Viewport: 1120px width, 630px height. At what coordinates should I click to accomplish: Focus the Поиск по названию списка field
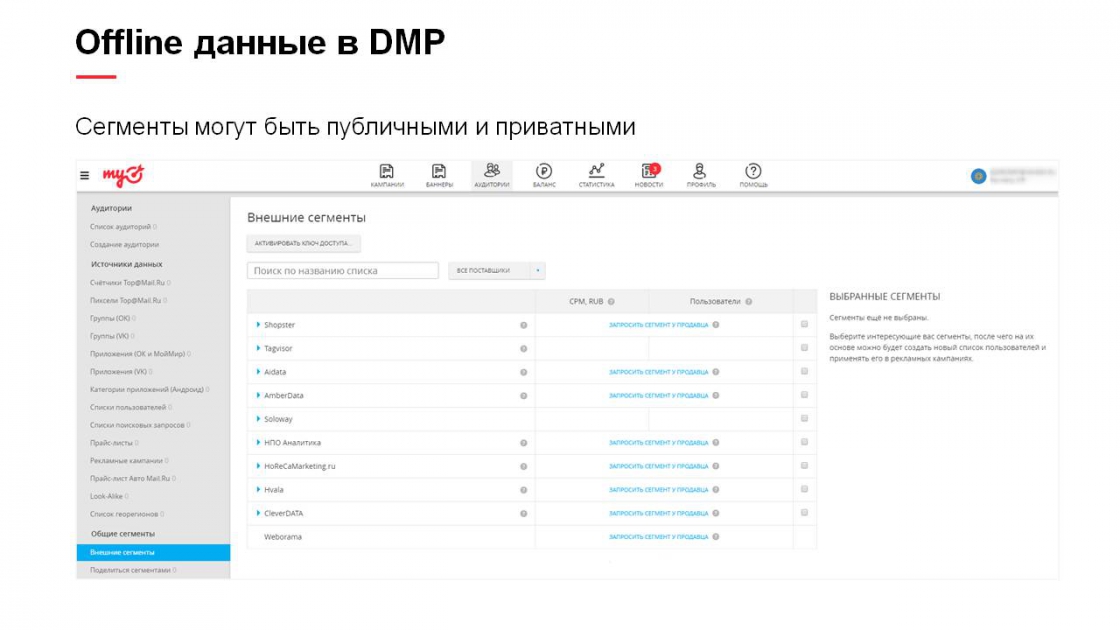[343, 271]
